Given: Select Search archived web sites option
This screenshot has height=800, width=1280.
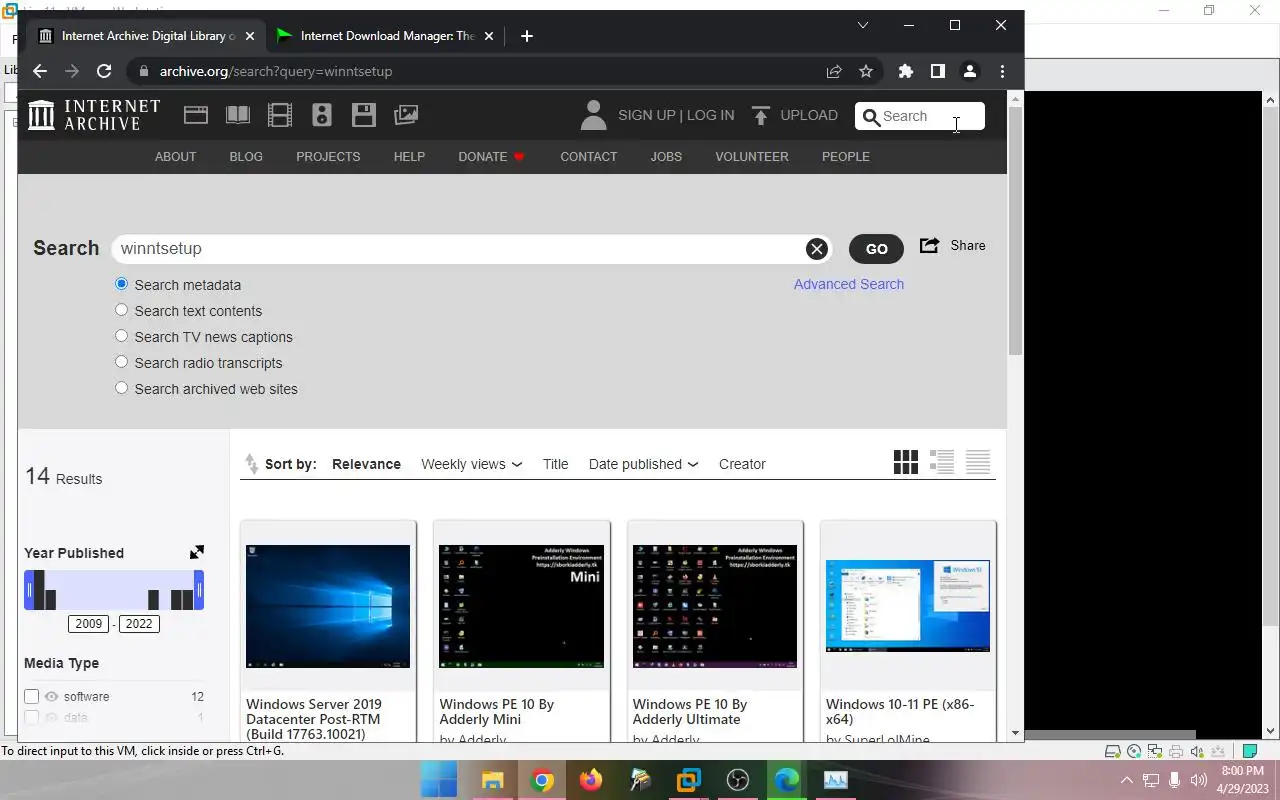Looking at the screenshot, I should [122, 388].
